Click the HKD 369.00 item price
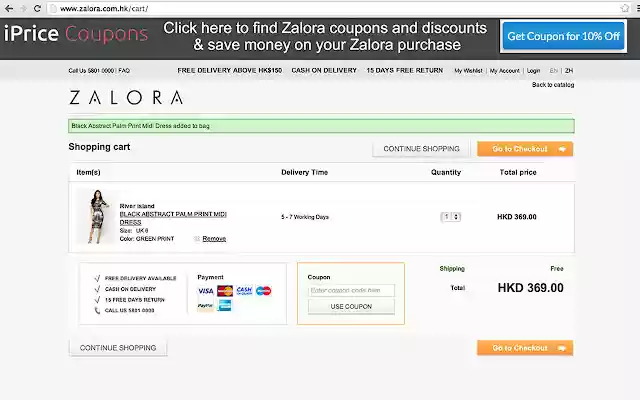This screenshot has height=400, width=640. tap(517, 217)
